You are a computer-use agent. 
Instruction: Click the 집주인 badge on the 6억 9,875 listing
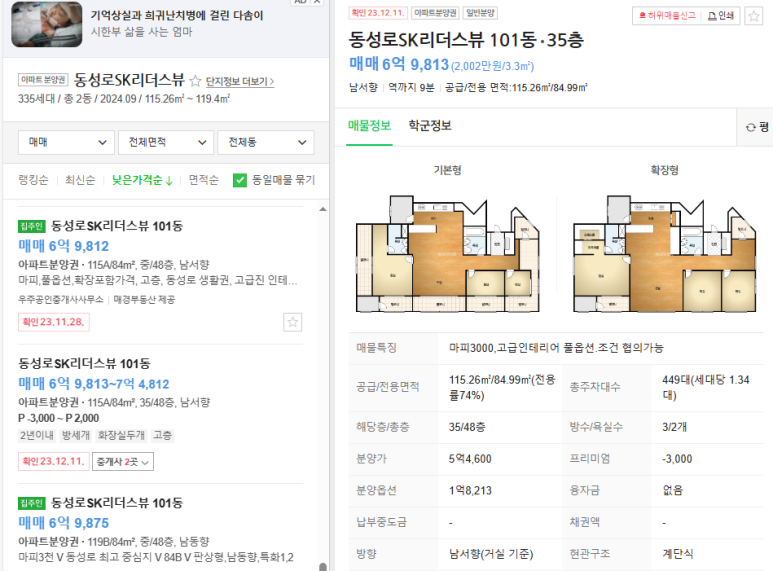click(x=32, y=503)
